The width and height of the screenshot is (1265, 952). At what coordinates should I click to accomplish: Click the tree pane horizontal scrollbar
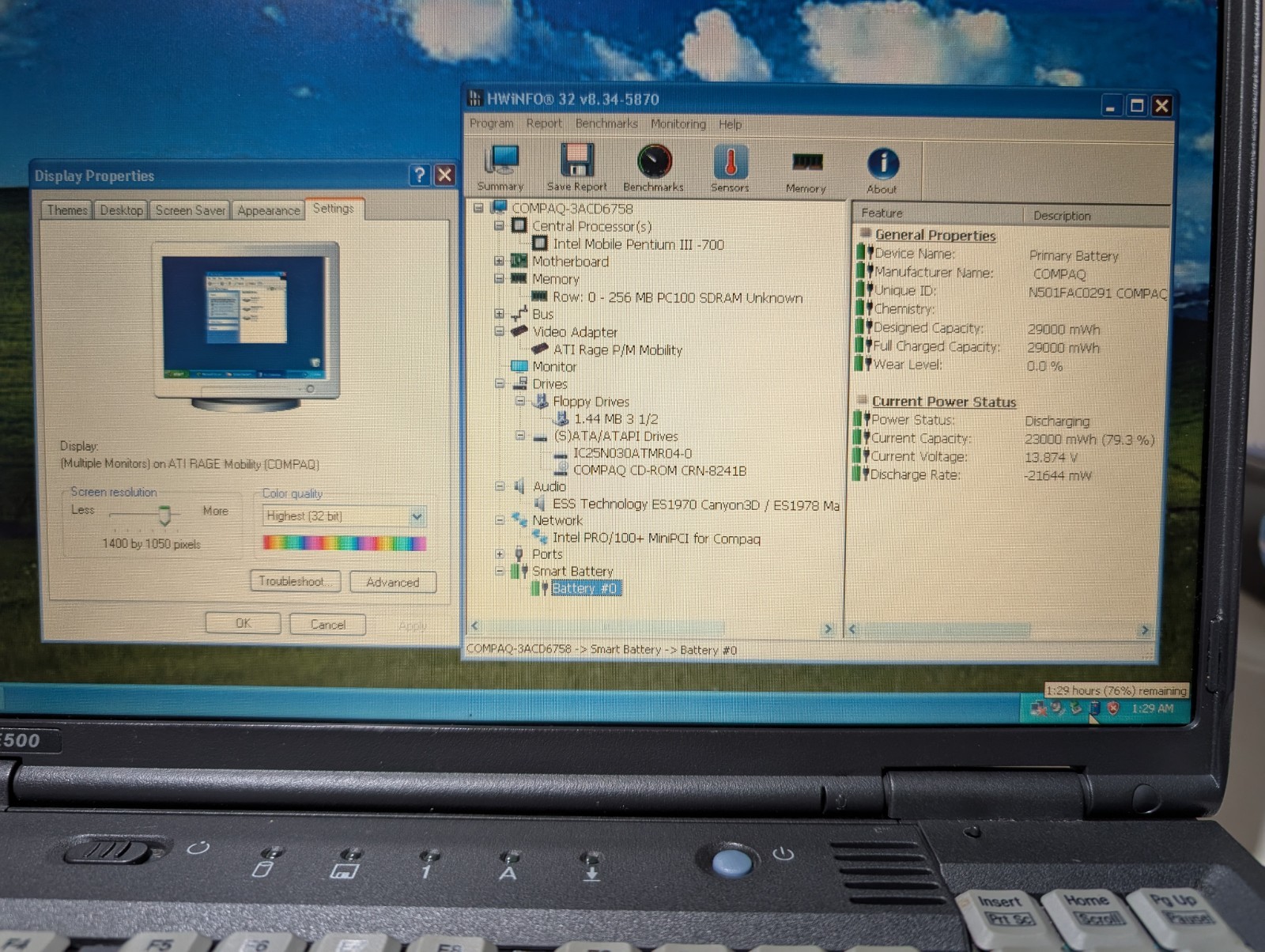click(651, 628)
